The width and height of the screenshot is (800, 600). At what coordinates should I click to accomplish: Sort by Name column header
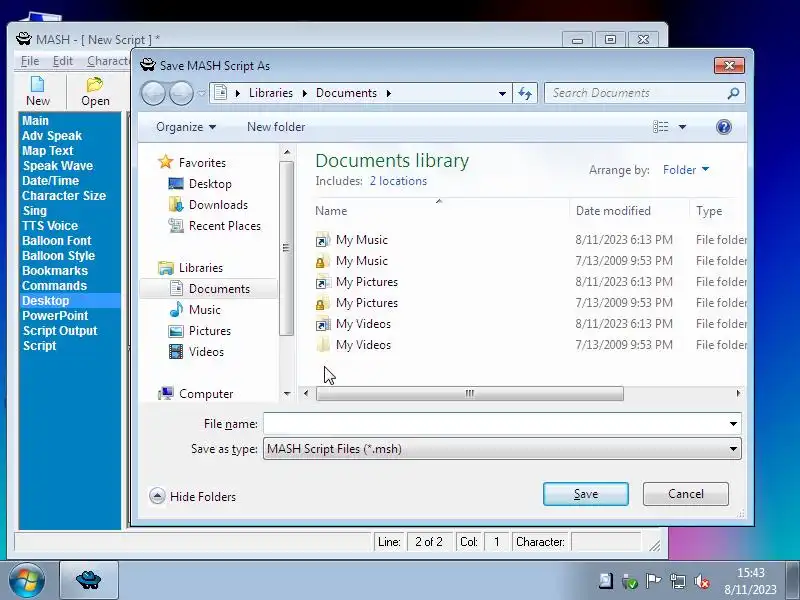(331, 211)
